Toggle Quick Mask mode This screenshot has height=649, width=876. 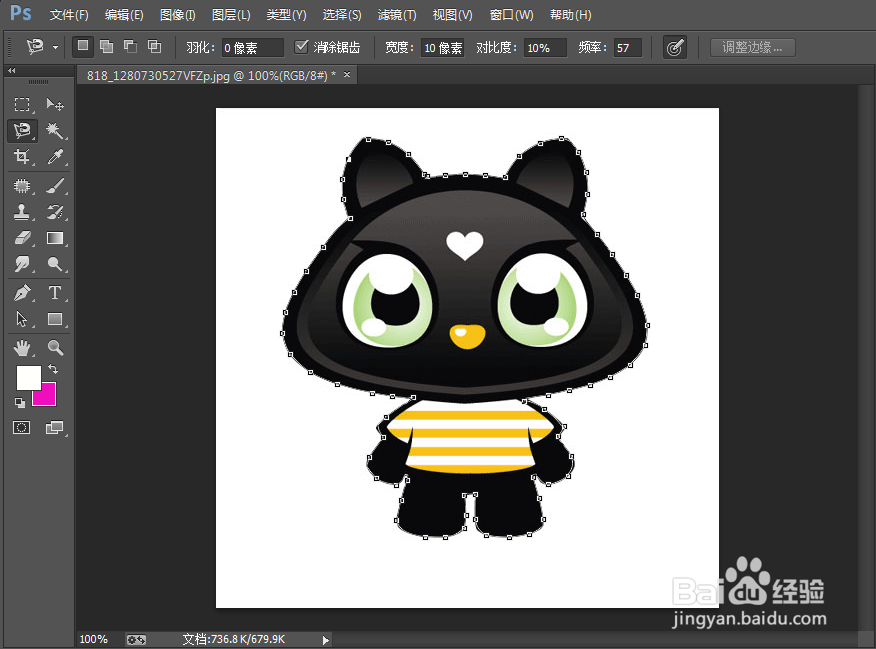(x=22, y=428)
